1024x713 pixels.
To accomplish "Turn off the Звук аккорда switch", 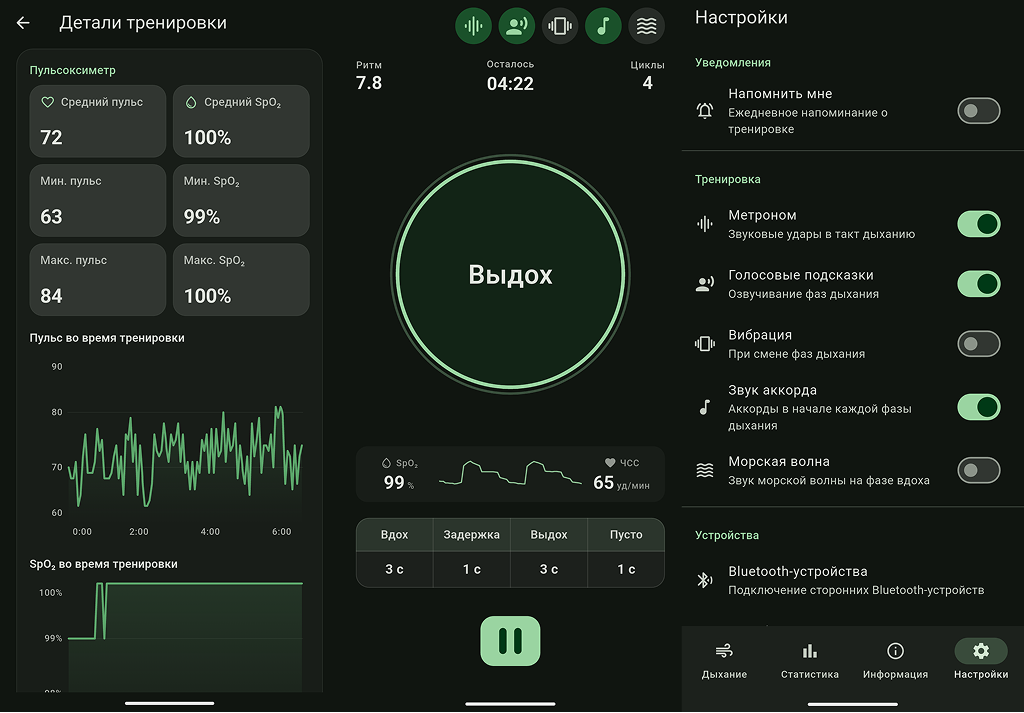I will pos(978,407).
